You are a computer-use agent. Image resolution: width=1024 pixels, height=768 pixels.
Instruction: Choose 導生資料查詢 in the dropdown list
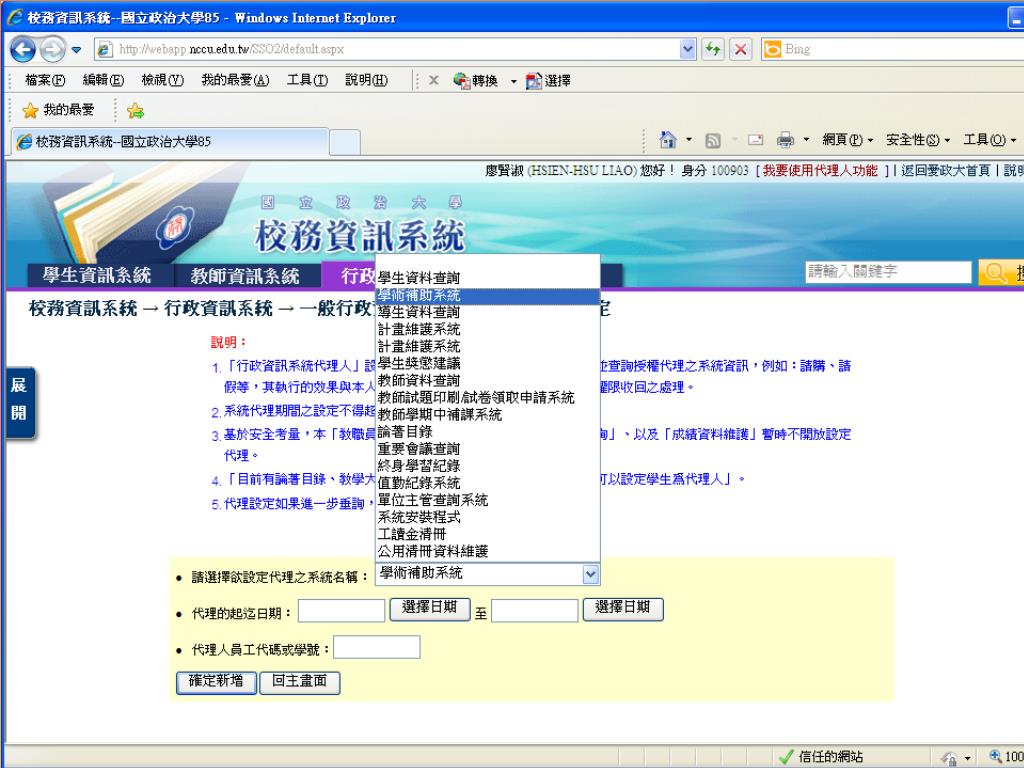487,312
